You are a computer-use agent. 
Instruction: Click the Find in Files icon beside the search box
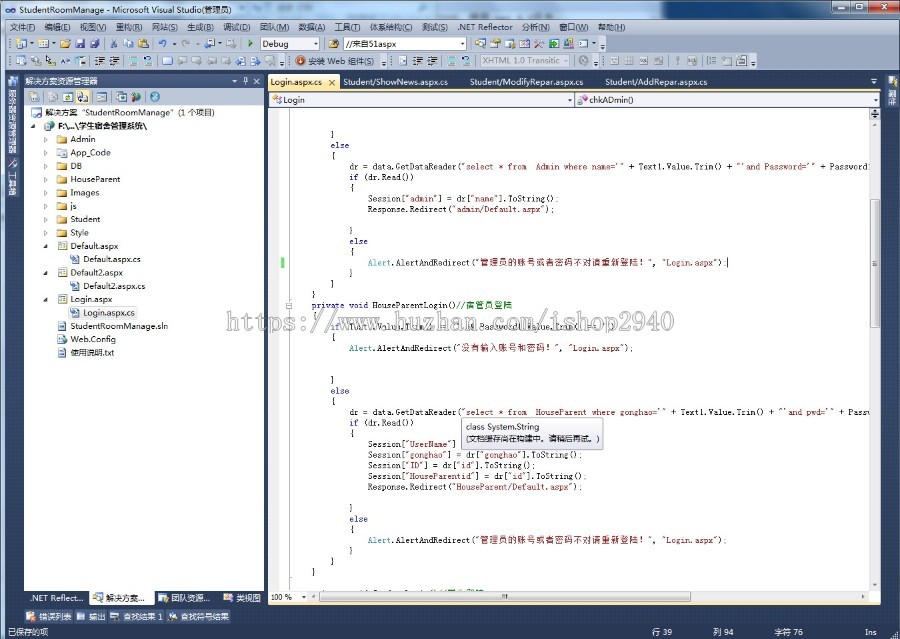click(333, 44)
